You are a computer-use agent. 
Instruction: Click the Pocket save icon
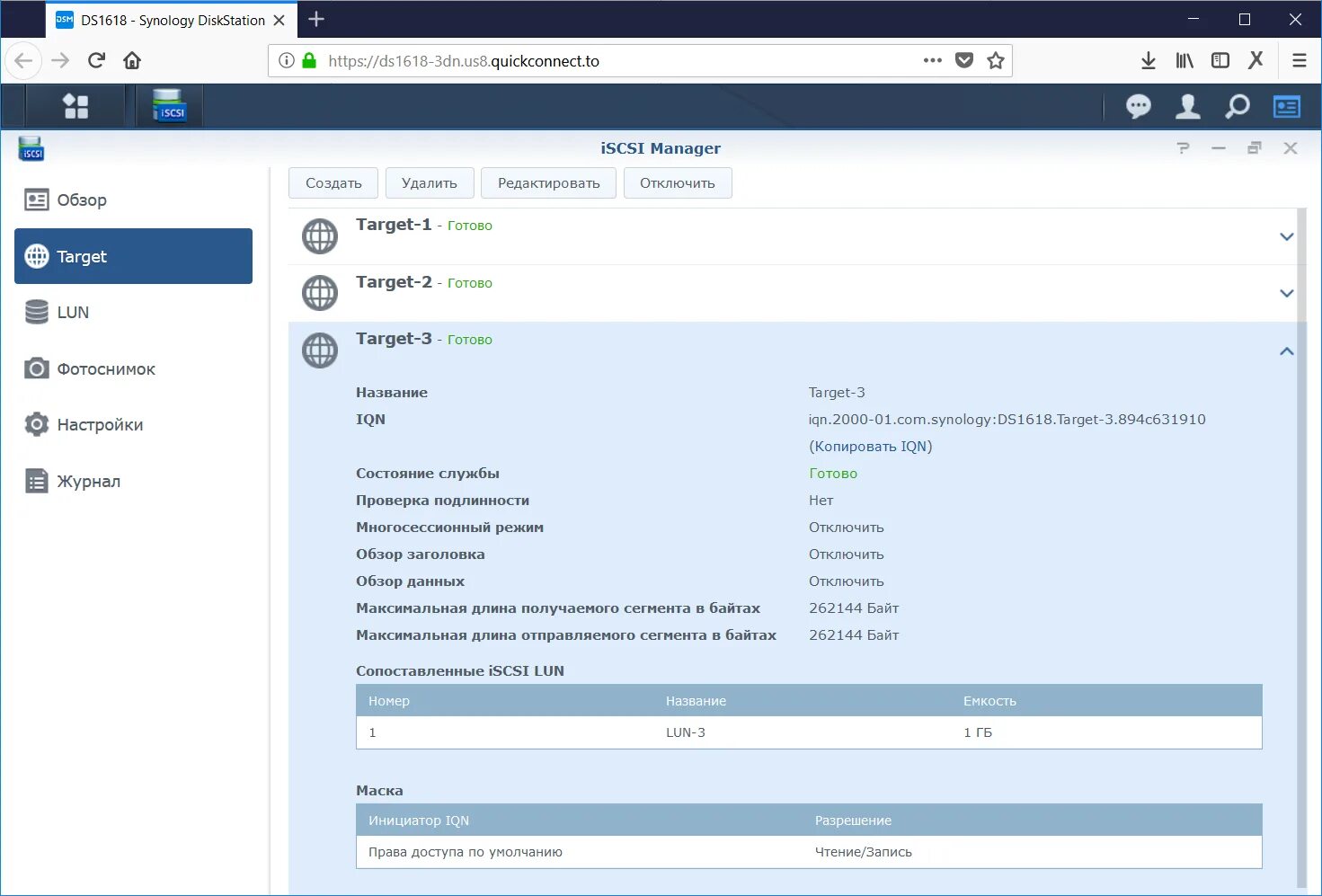point(964,60)
